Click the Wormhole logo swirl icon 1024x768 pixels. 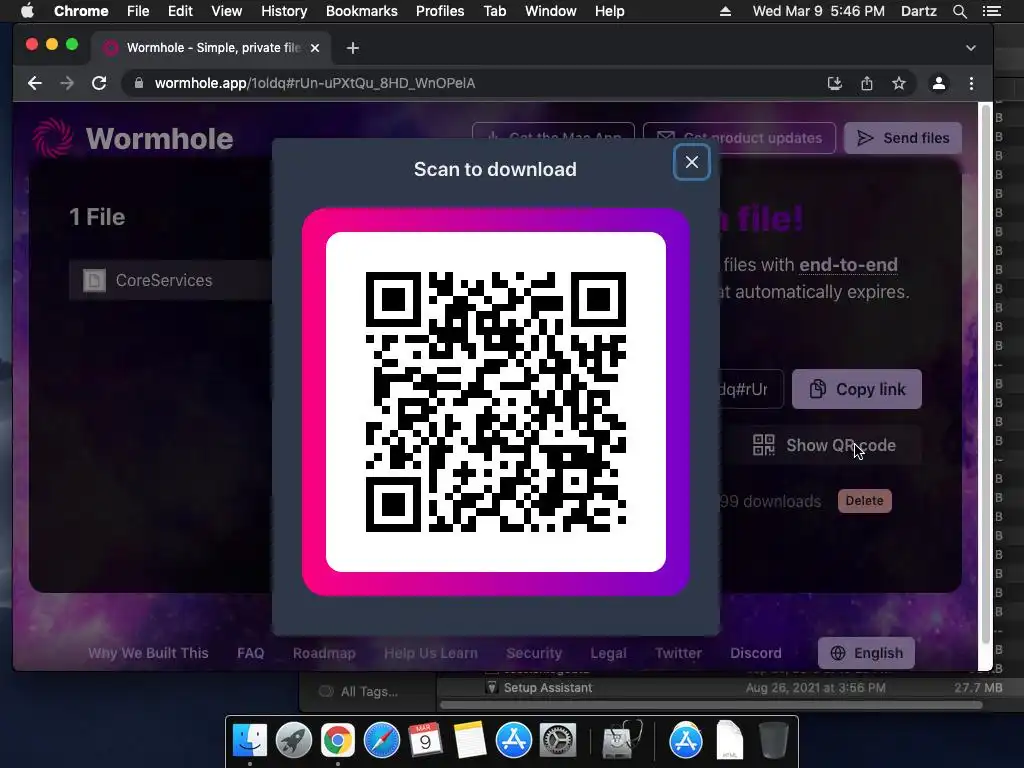[52, 138]
